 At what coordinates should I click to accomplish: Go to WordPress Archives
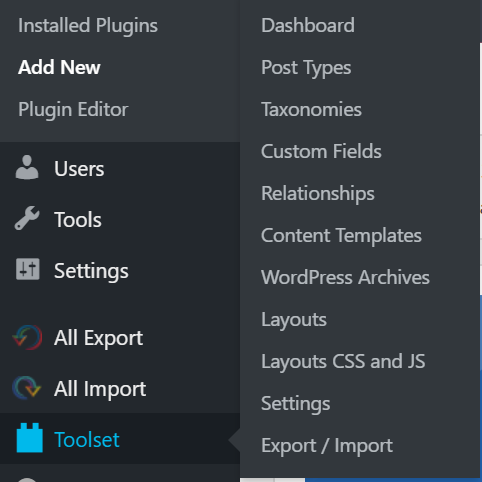pos(345,277)
